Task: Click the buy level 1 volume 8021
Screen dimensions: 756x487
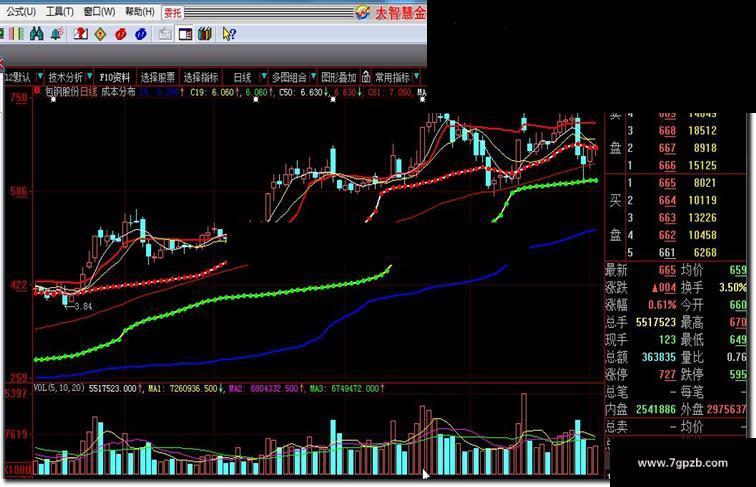Action: point(705,183)
